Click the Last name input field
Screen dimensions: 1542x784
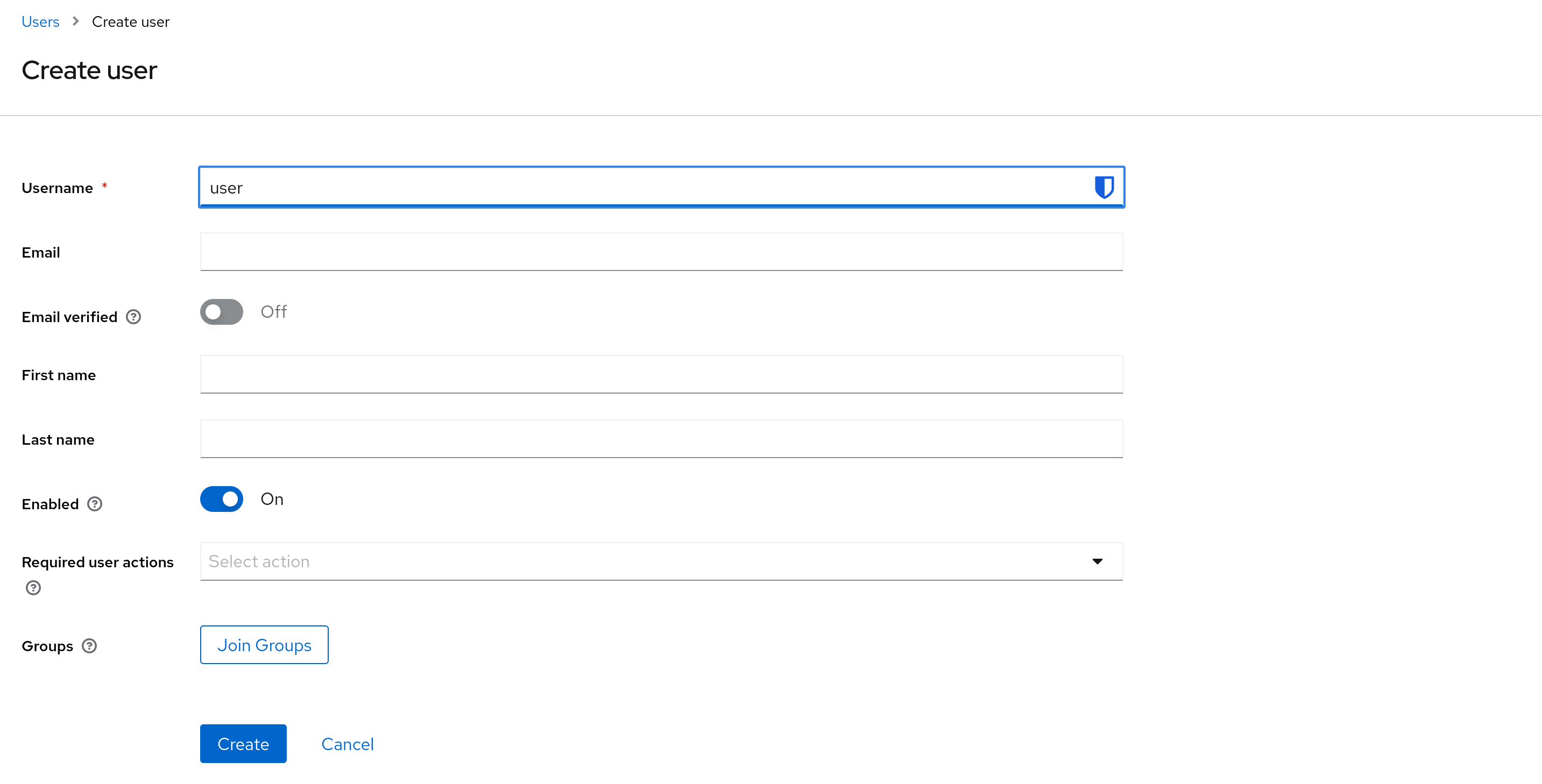tap(661, 439)
